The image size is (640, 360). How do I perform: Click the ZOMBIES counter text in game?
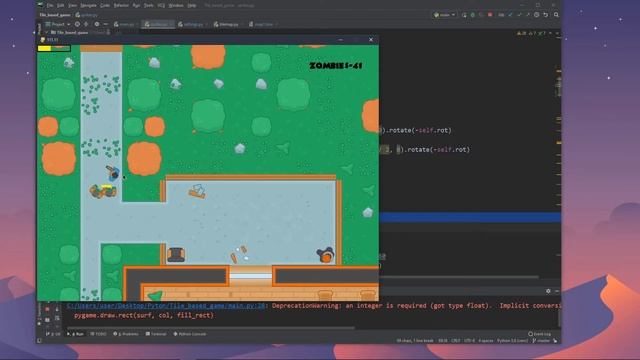coord(336,65)
